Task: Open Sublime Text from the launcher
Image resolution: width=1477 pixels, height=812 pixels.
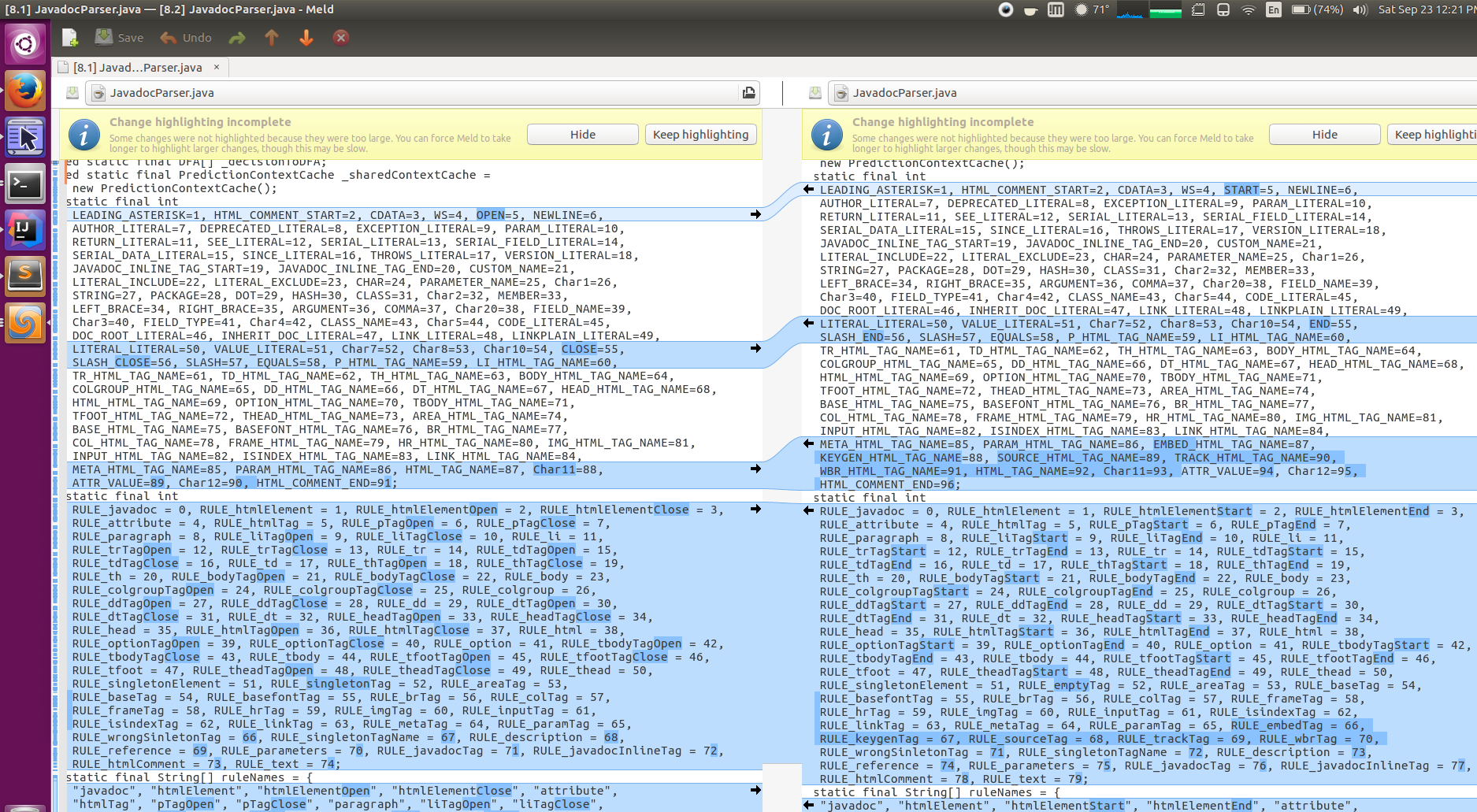Action: click(x=25, y=276)
